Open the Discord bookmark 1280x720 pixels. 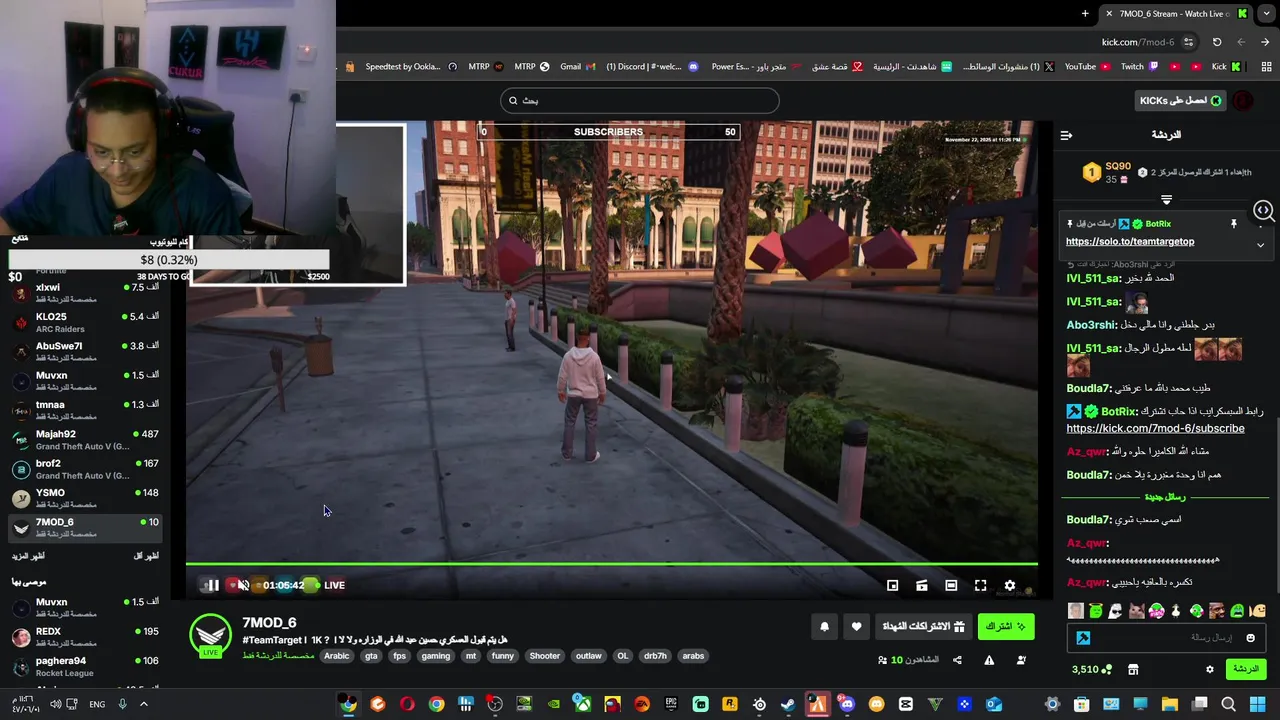(x=652, y=67)
